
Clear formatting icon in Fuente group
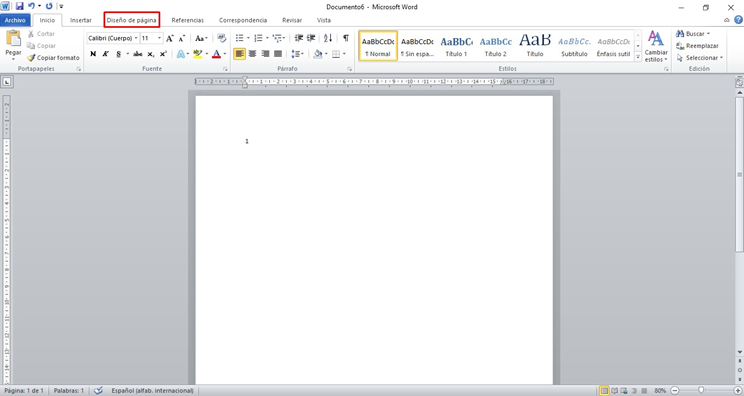tap(221, 38)
